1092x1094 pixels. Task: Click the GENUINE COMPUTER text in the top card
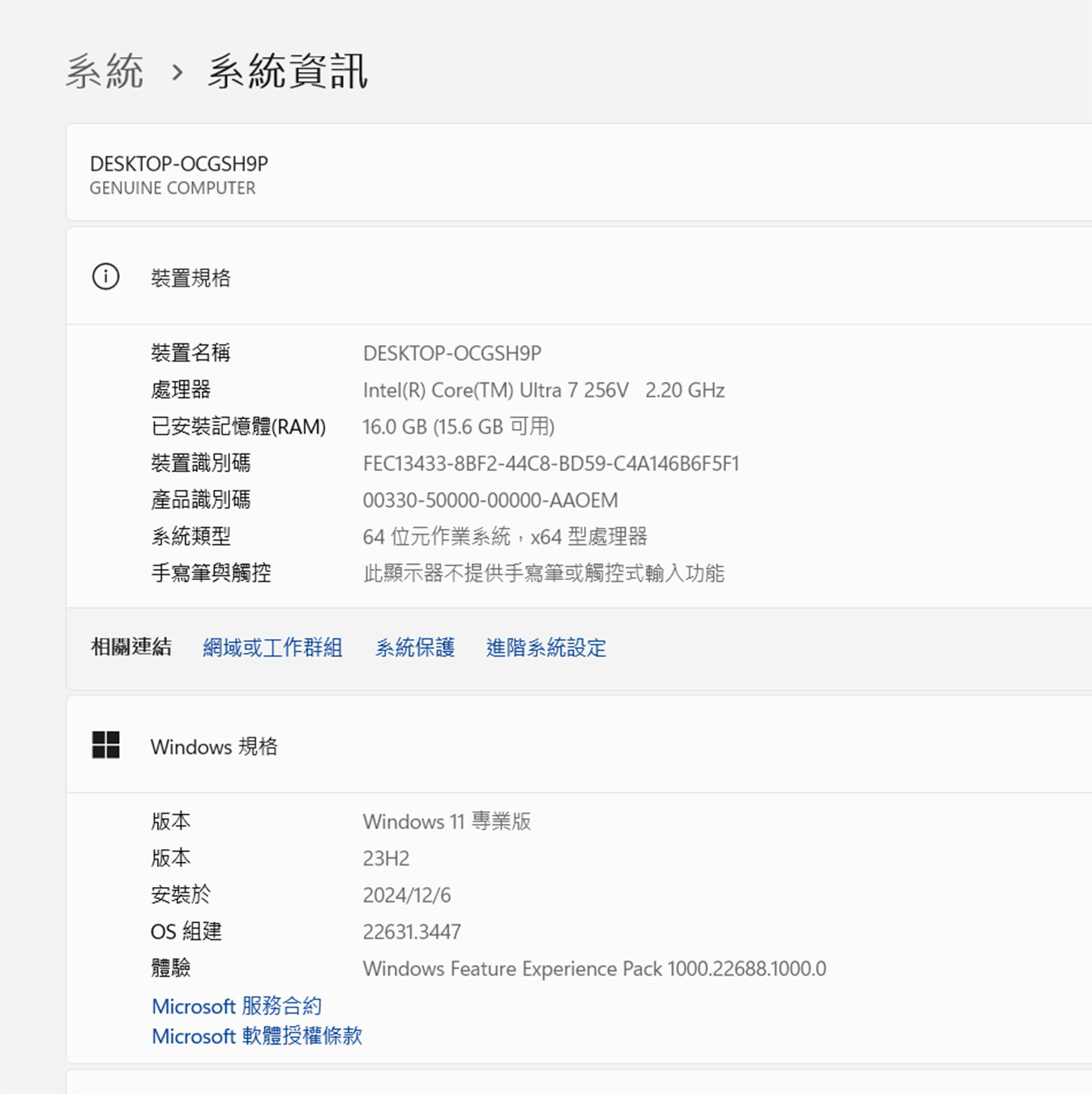click(x=172, y=188)
